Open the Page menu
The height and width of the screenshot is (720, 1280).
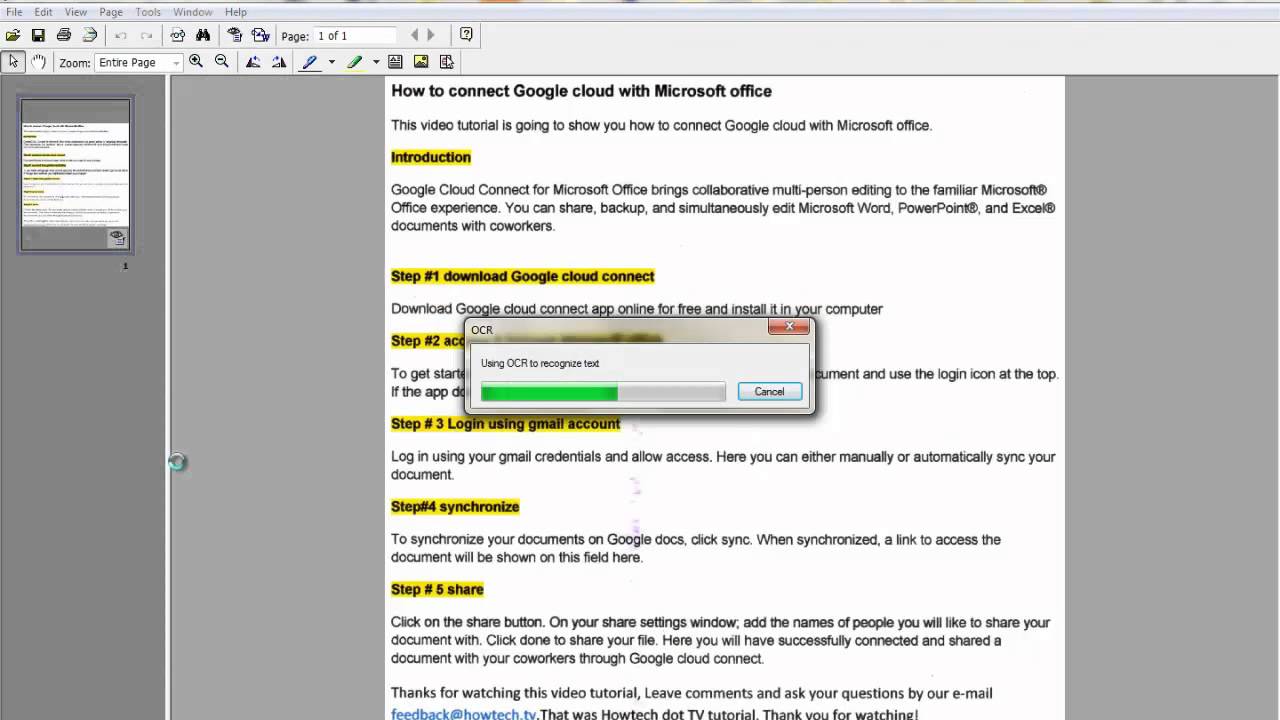111,12
